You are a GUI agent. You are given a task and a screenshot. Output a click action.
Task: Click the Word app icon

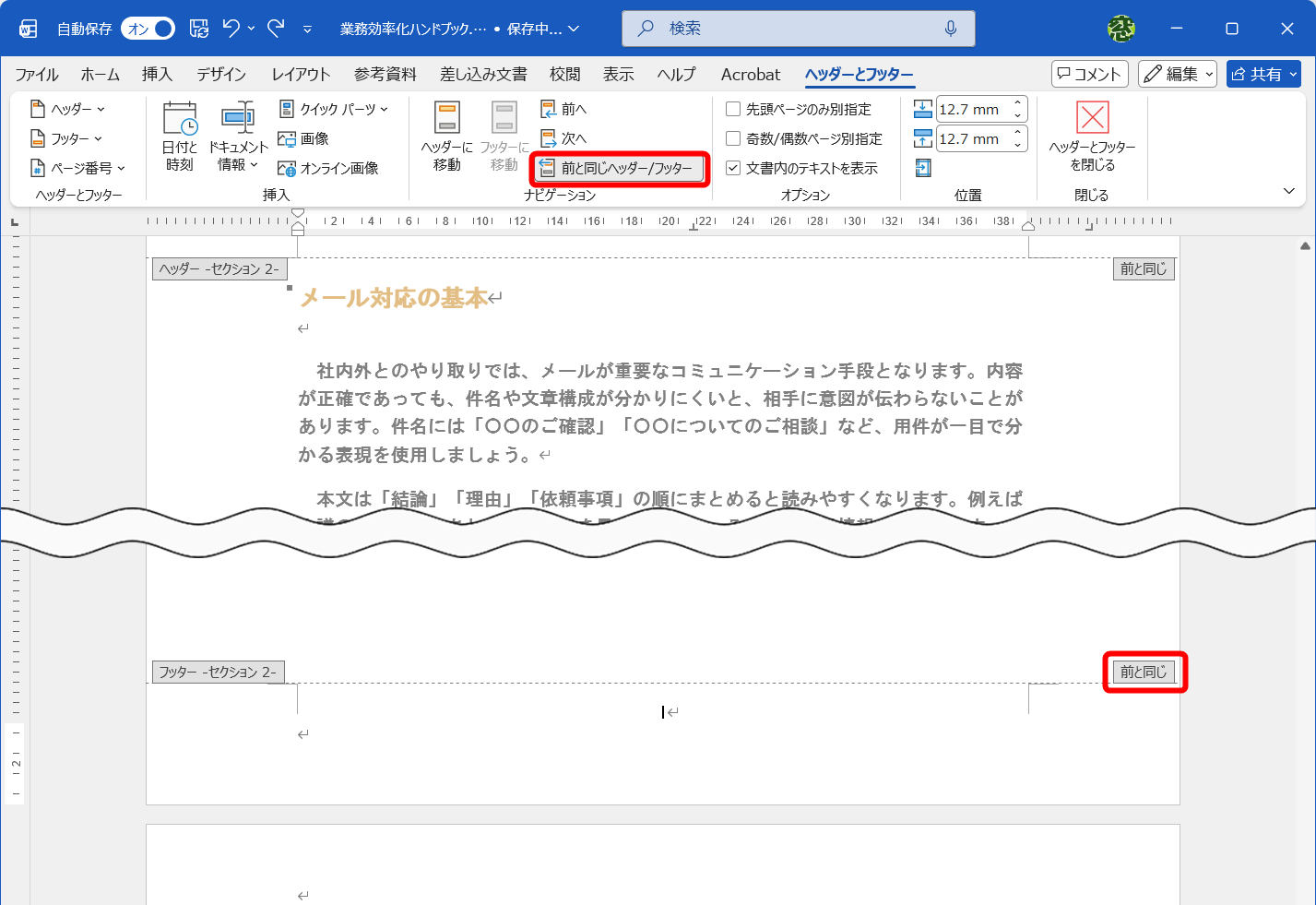pyautogui.click(x=29, y=29)
